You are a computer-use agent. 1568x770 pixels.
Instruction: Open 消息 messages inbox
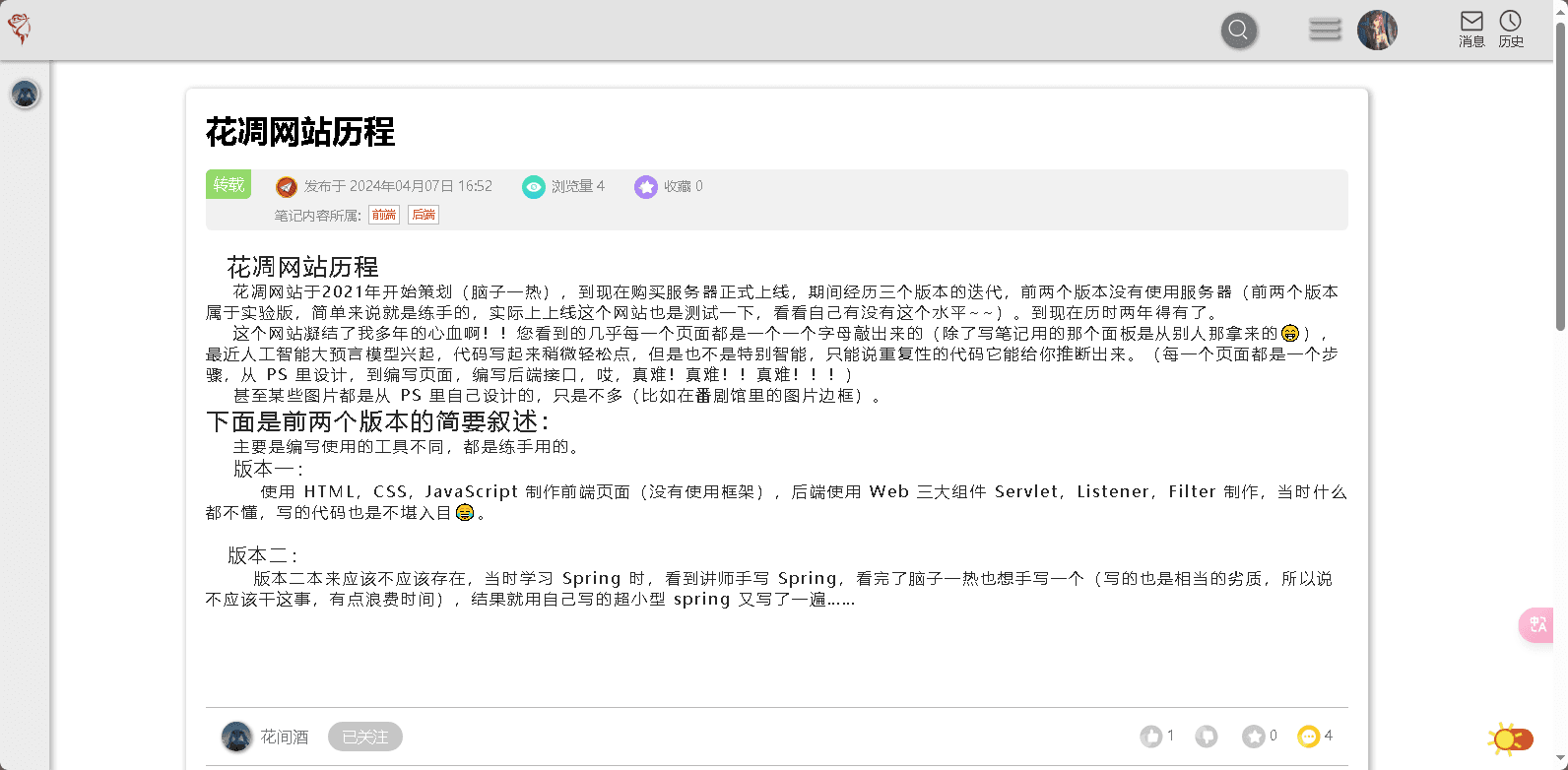click(x=1471, y=29)
